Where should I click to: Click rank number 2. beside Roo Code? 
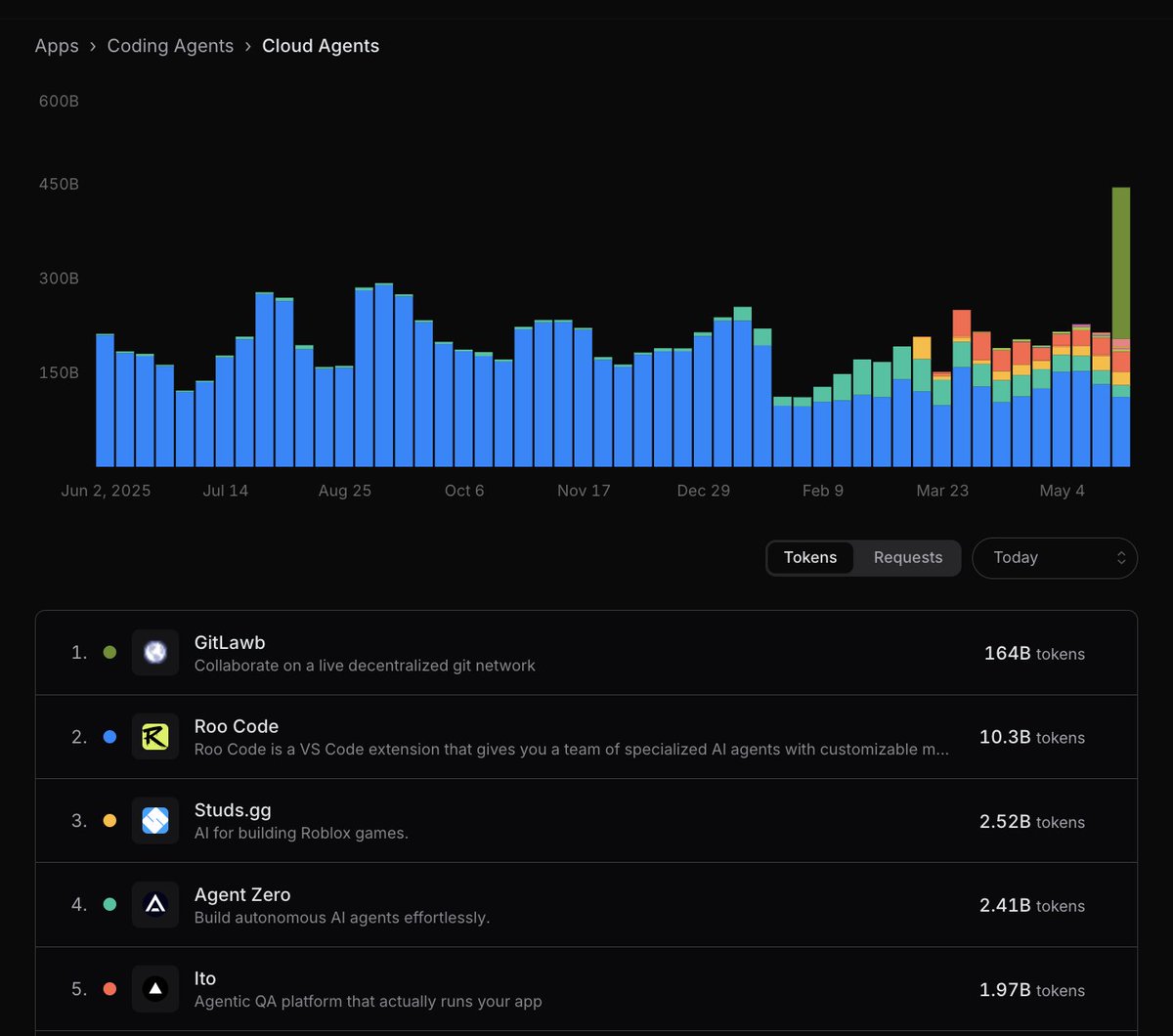(x=79, y=737)
